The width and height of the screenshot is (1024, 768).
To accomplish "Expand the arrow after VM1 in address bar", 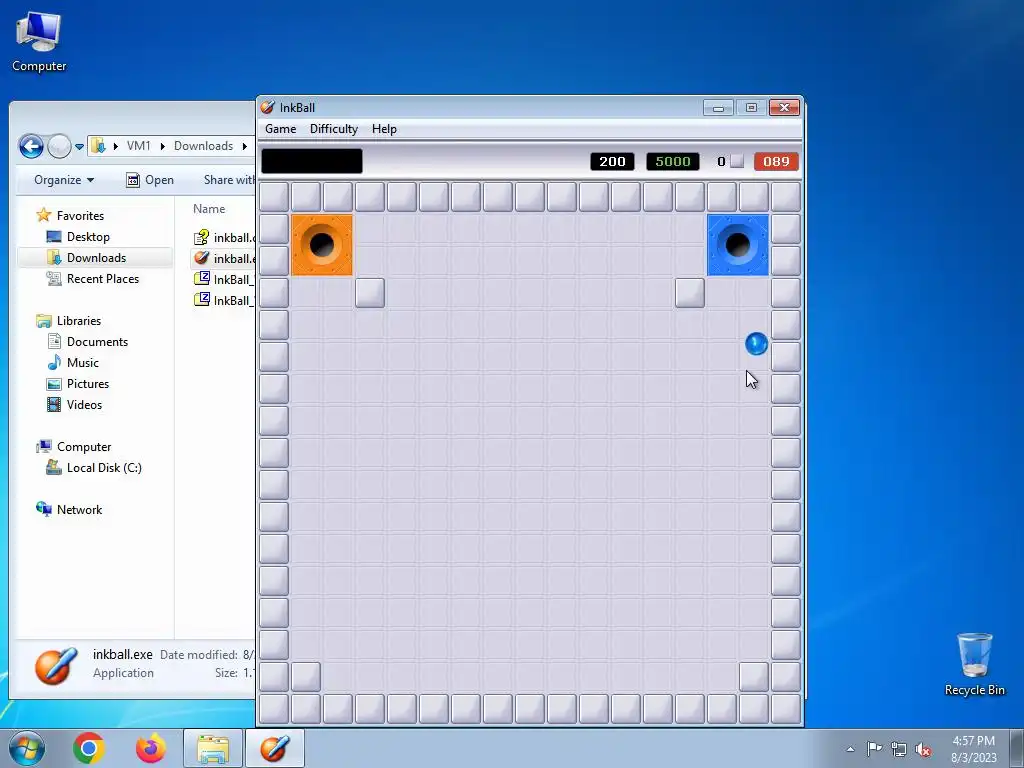I will [x=163, y=146].
